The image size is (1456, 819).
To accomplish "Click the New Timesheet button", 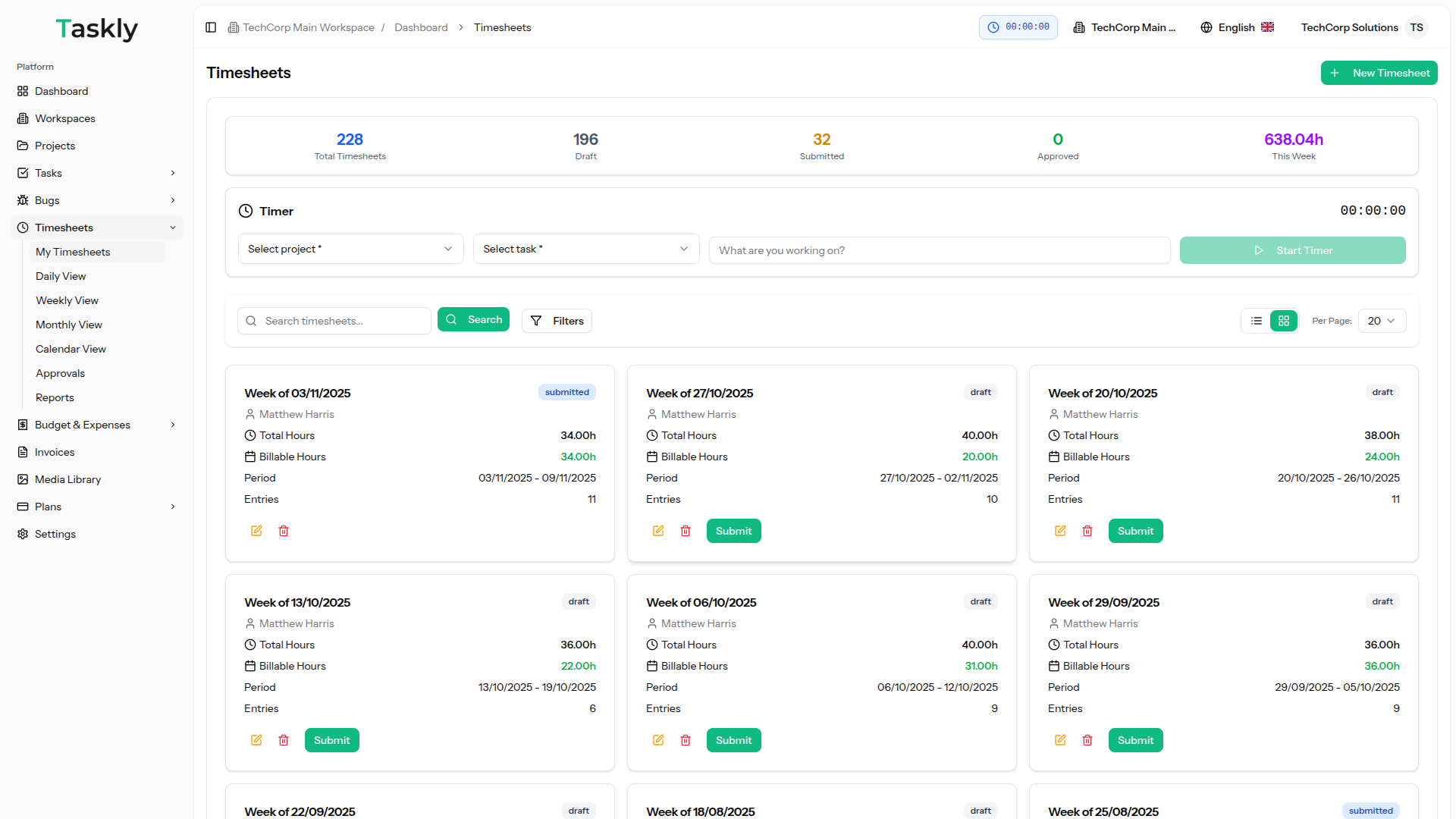I will coord(1379,73).
